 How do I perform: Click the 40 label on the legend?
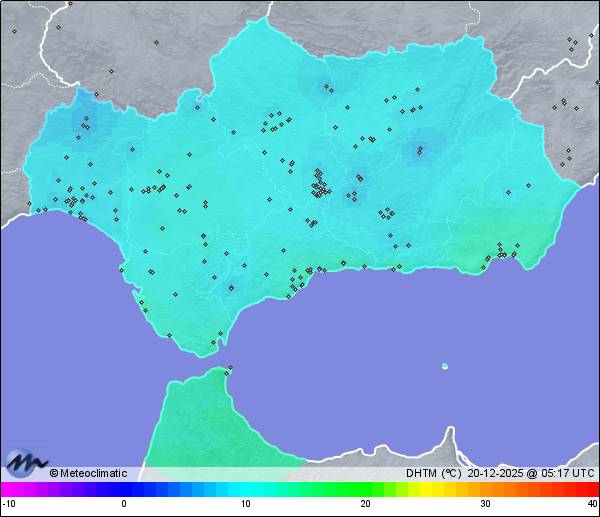click(x=592, y=504)
